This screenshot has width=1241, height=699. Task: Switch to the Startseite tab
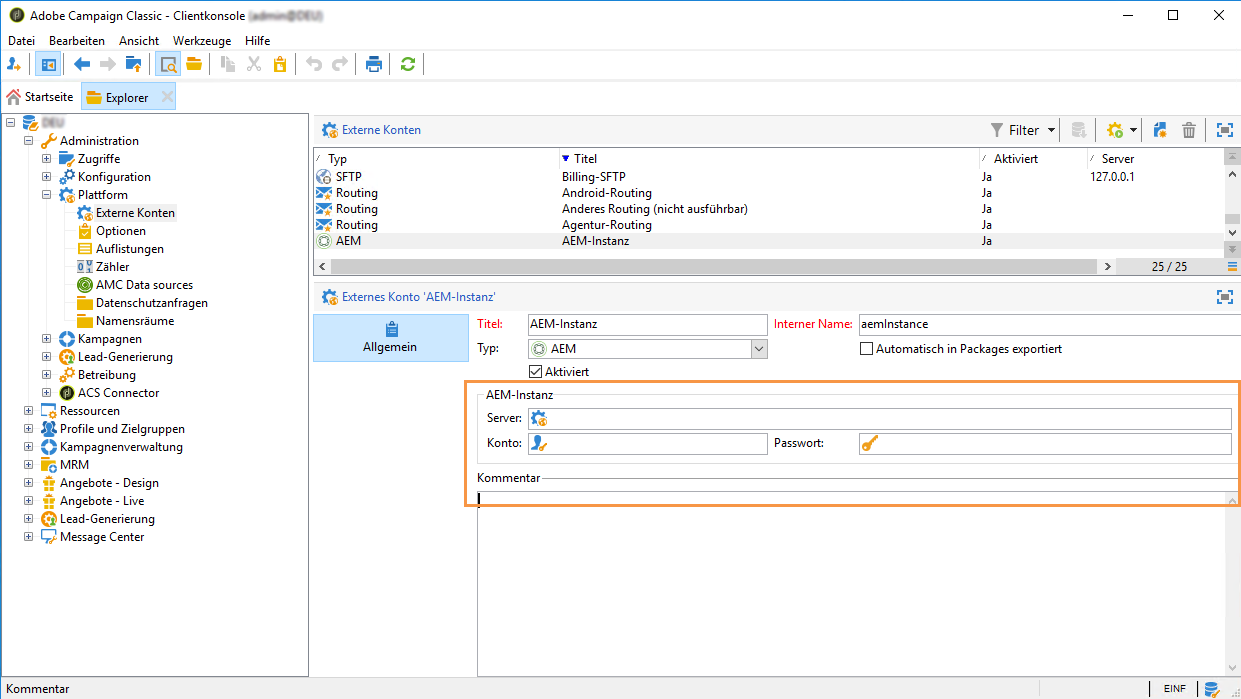point(40,97)
